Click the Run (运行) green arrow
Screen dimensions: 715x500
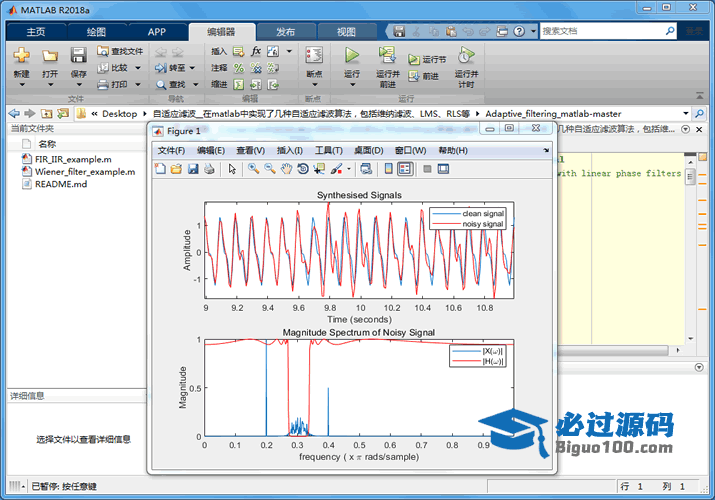click(352, 55)
